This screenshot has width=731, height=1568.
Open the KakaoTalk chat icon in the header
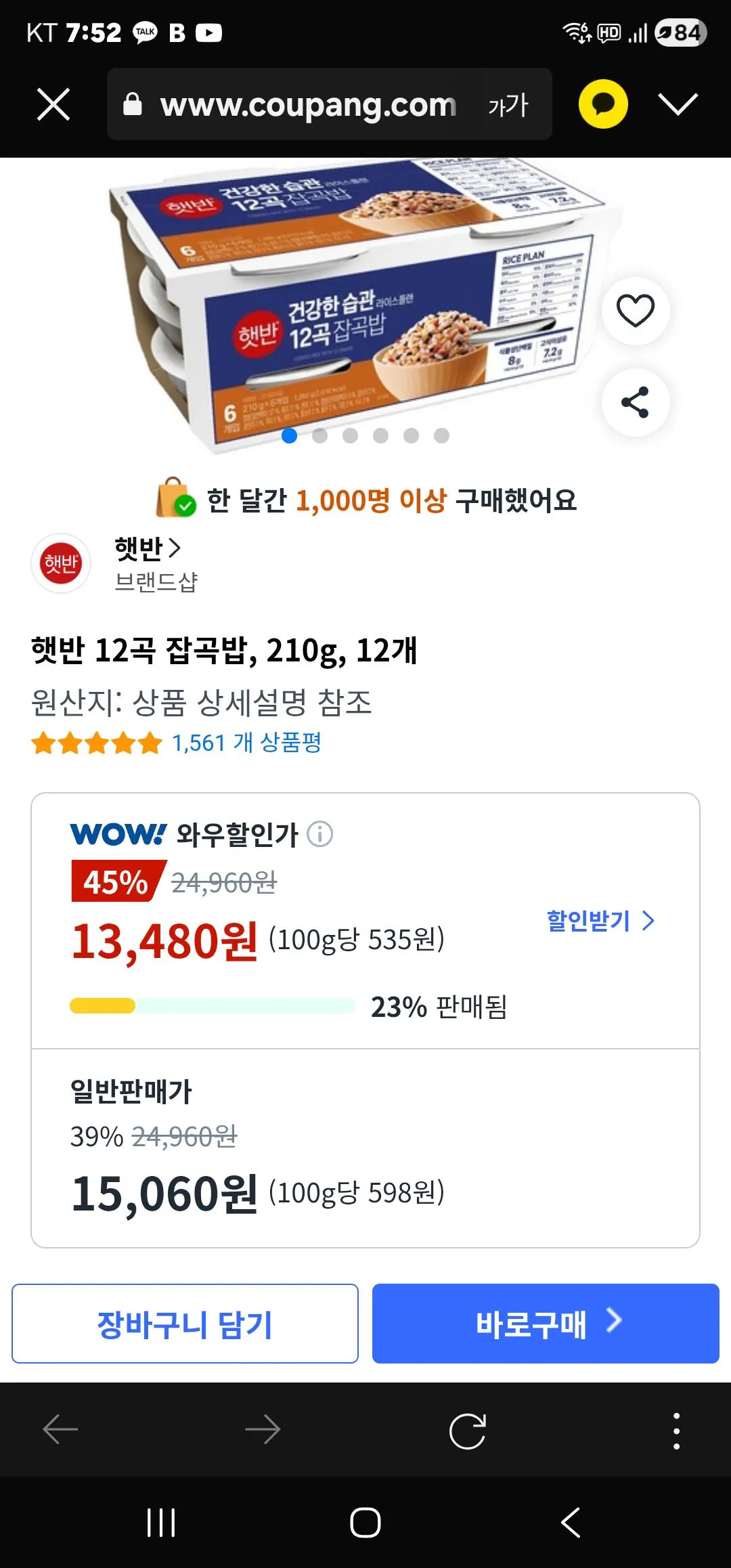point(602,103)
